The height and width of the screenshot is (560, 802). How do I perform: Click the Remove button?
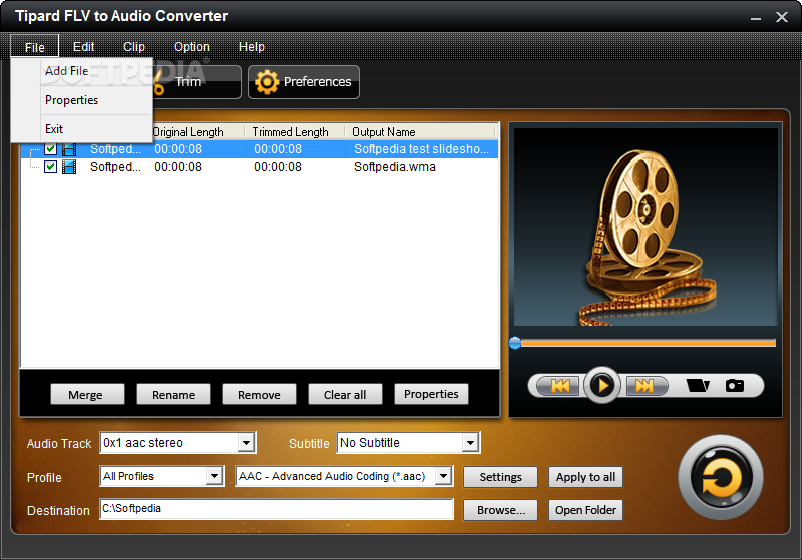tap(259, 395)
